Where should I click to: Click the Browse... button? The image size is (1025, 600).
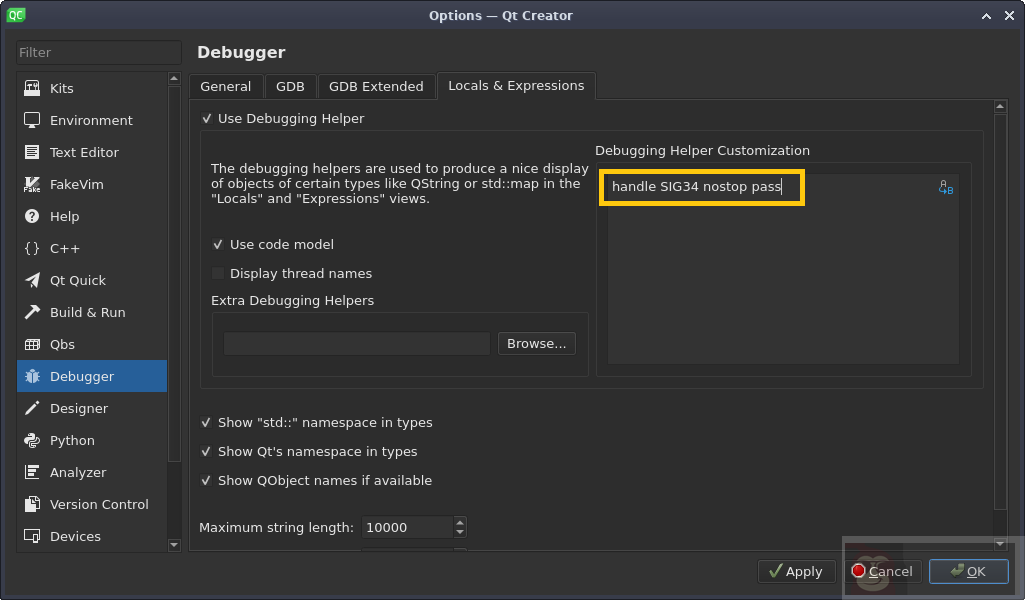[536, 343]
